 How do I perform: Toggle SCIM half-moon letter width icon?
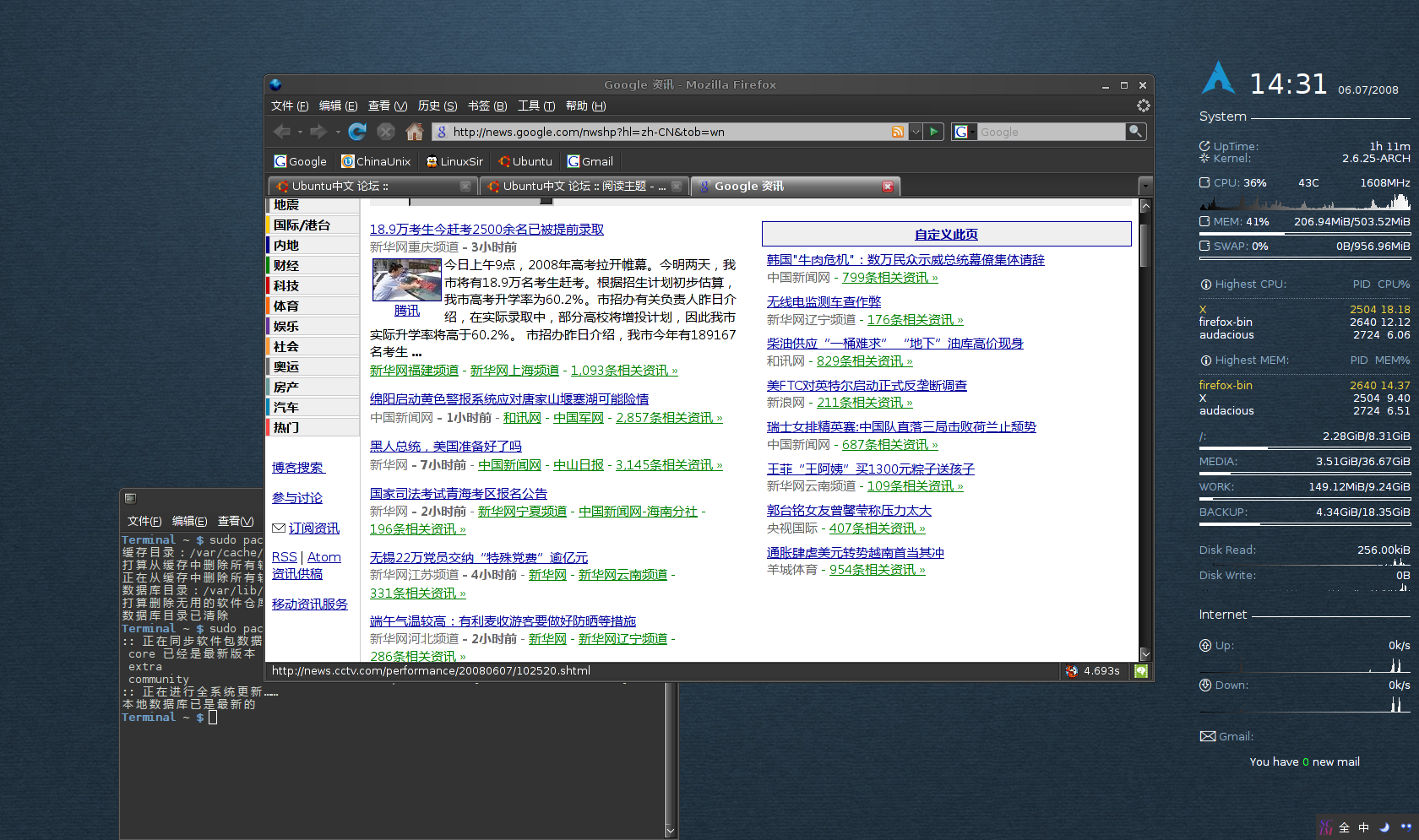click(x=1384, y=827)
